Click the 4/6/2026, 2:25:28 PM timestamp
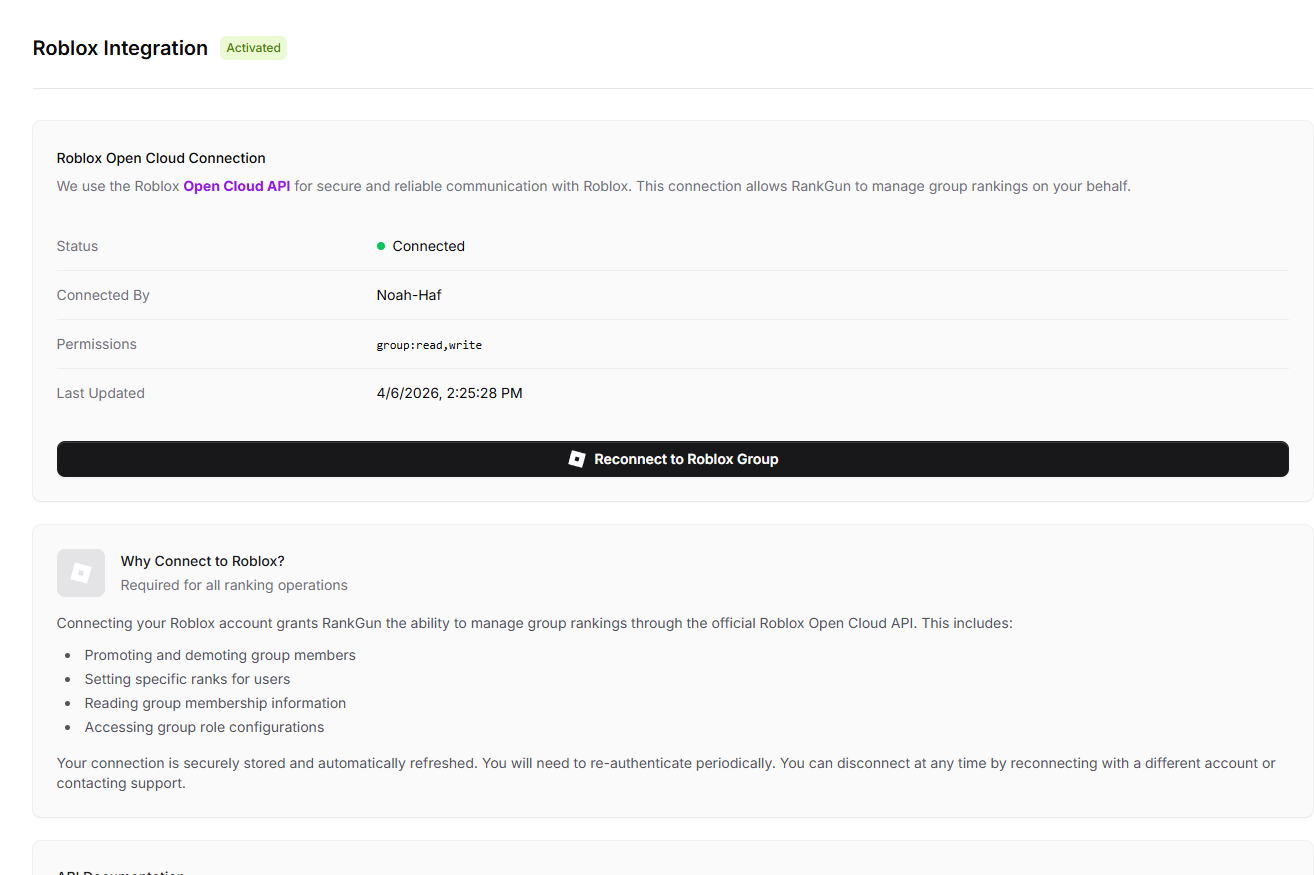 pos(449,393)
